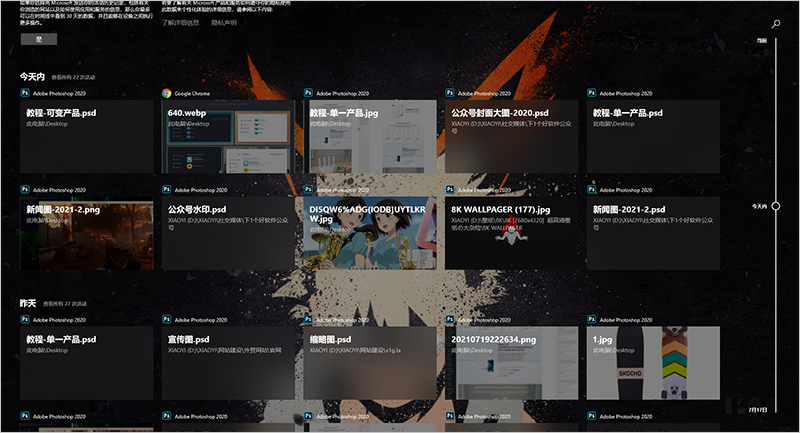
Task: Click the Google Chrome app label text
Action: click(x=192, y=93)
